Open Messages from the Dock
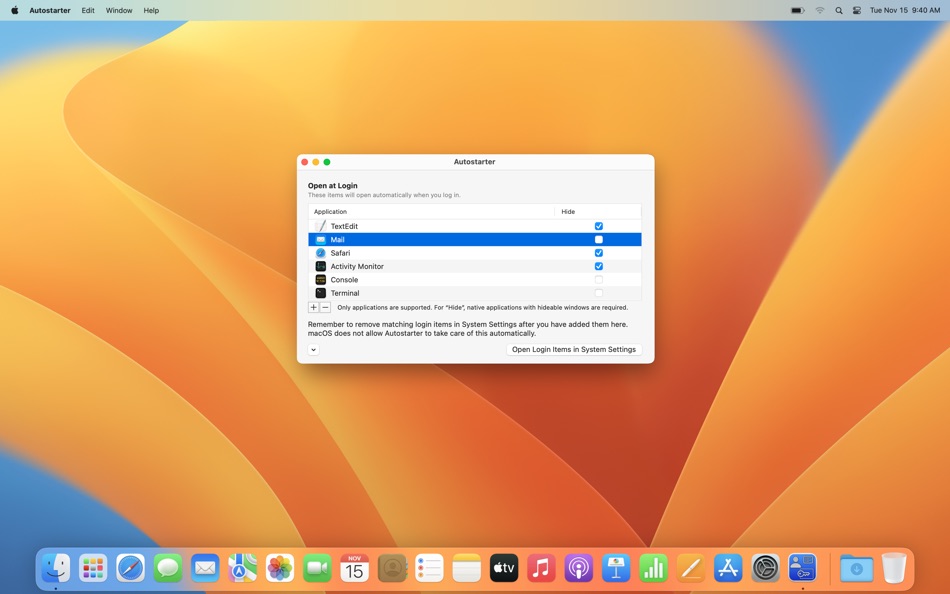950x594 pixels. [168, 569]
